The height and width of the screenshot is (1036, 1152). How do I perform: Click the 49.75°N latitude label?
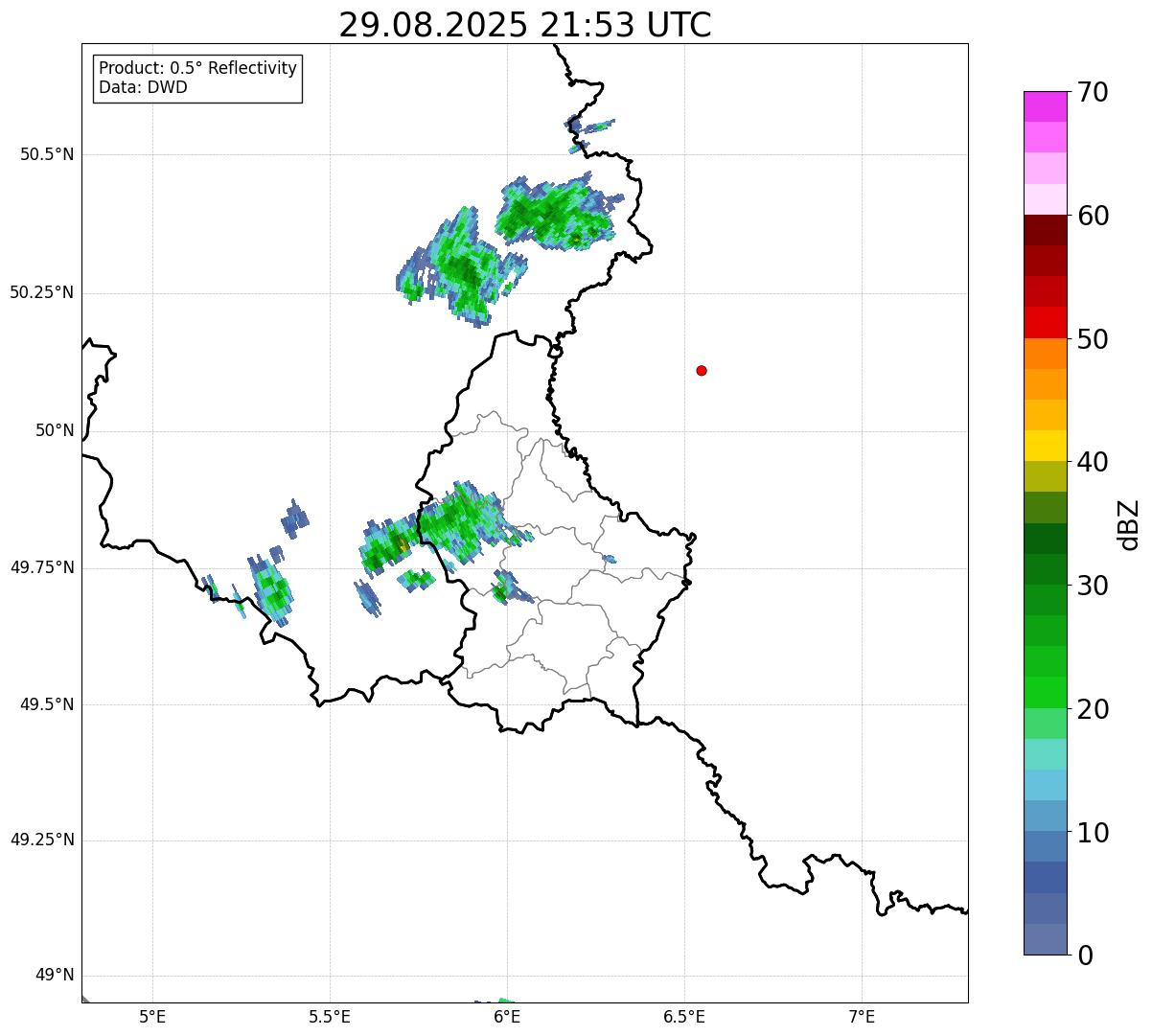42,567
